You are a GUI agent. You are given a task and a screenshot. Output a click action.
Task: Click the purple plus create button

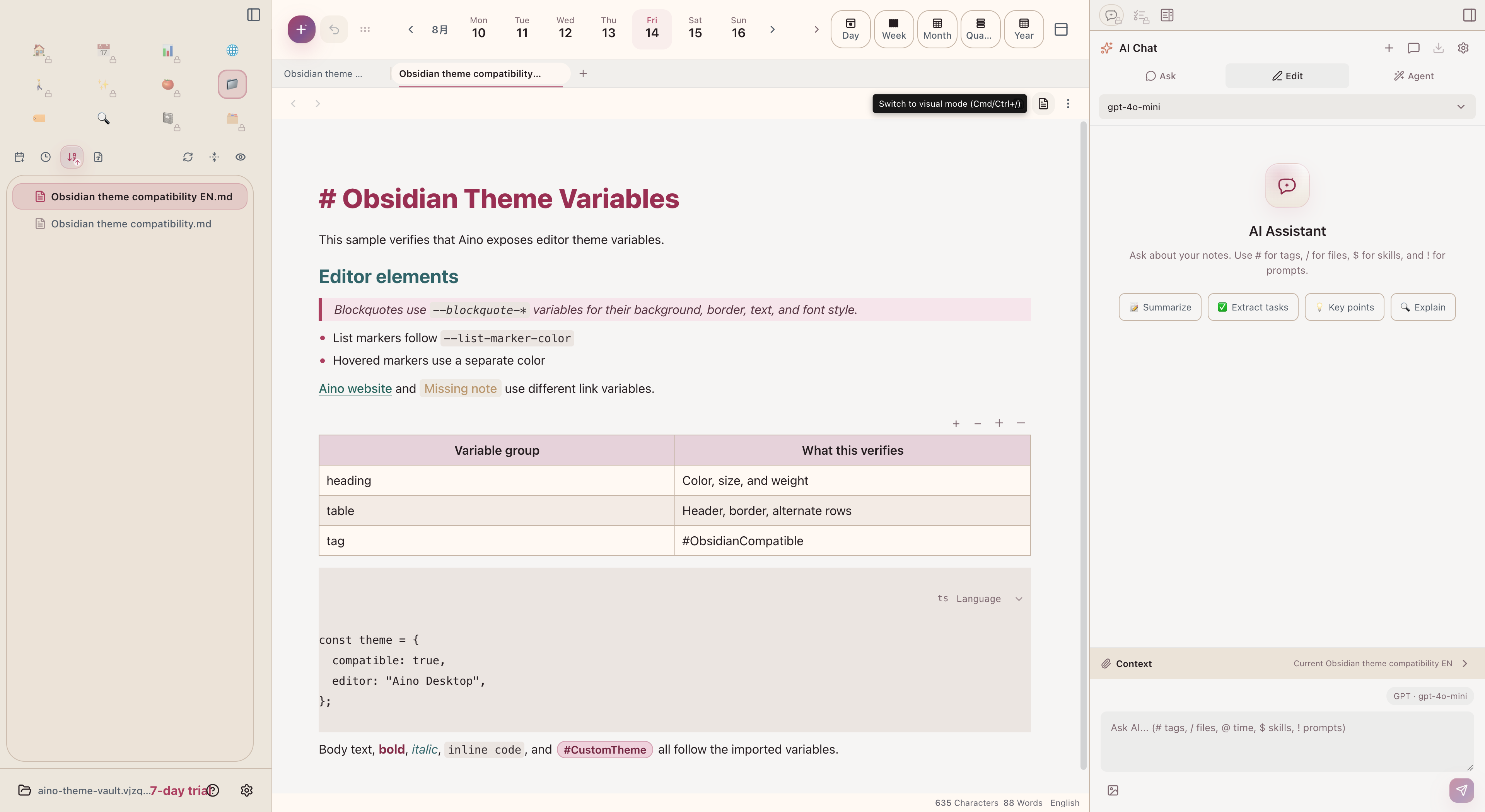(301, 29)
